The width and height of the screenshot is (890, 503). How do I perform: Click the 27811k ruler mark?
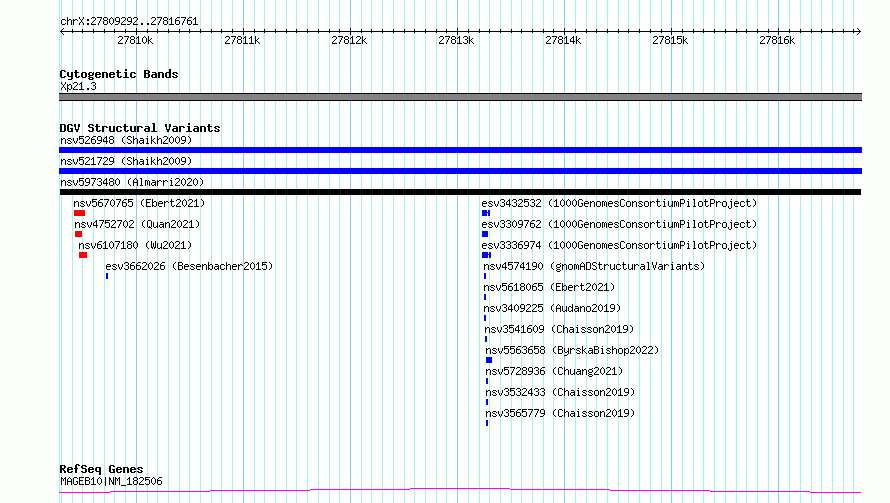(x=242, y=40)
